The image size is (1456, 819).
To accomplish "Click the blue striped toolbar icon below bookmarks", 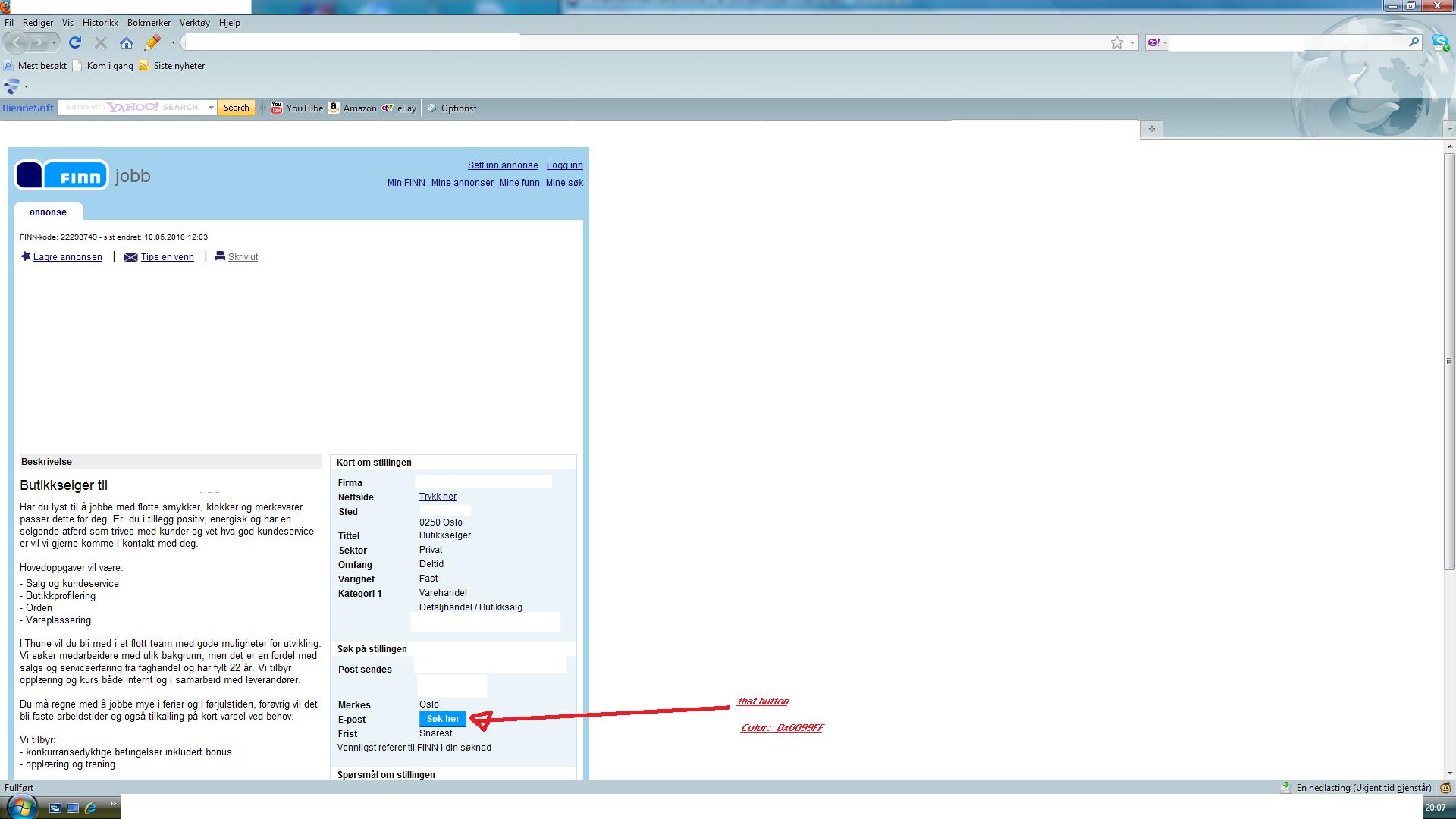I will coord(11,86).
